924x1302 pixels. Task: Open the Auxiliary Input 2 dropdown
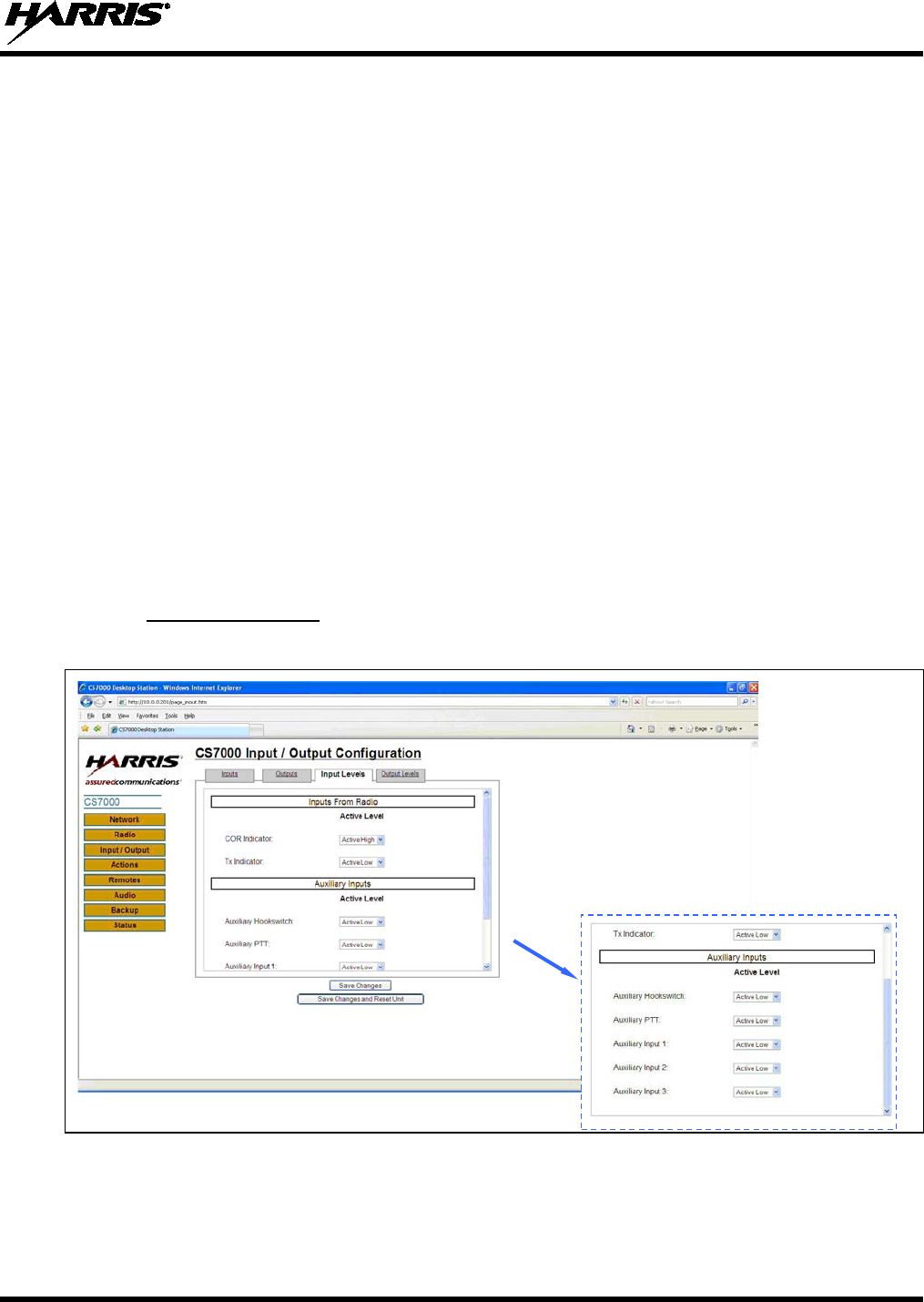pos(757,1068)
